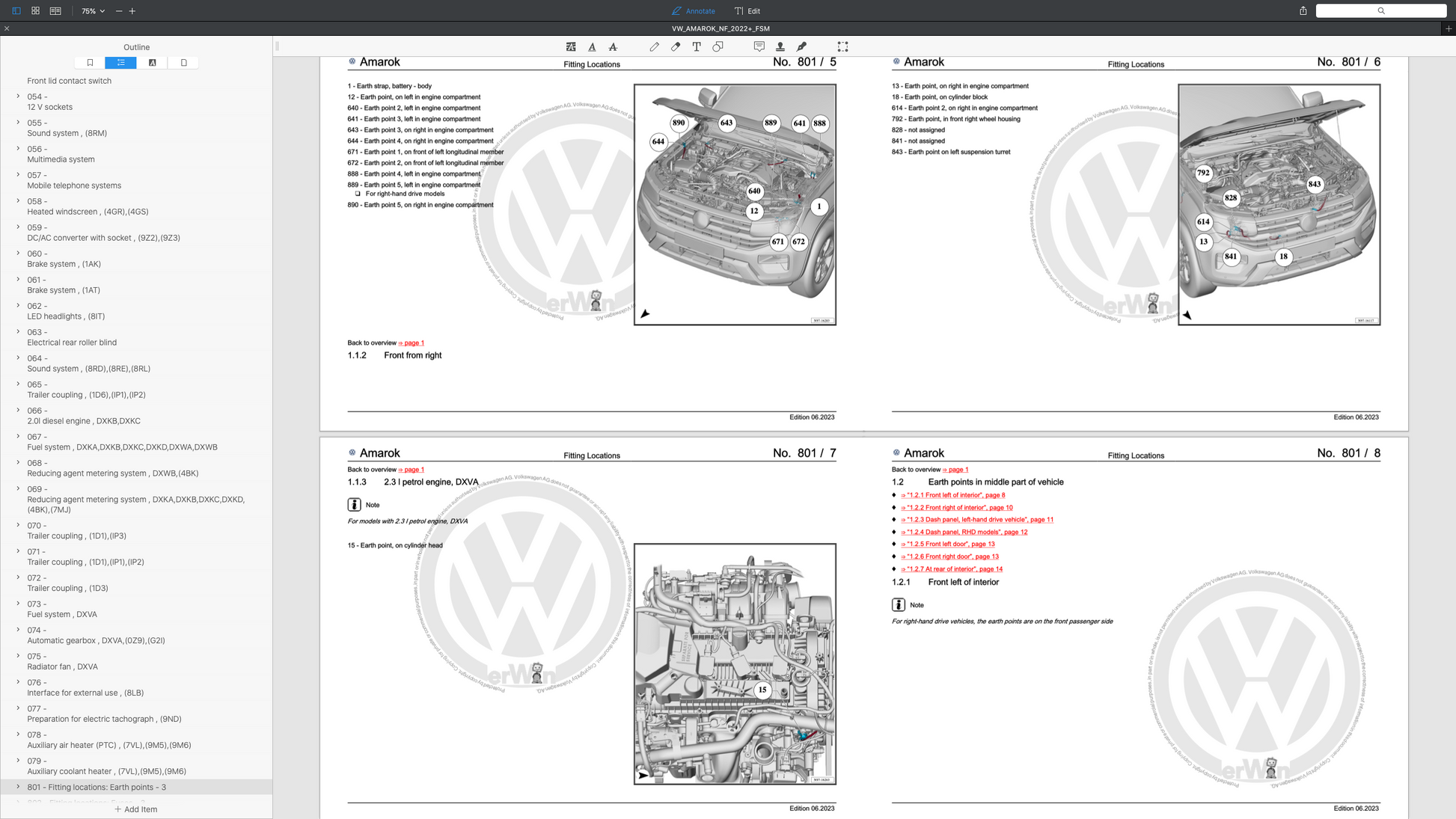The image size is (1456, 819).
Task: Switch to Edit mode
Action: click(x=747, y=11)
